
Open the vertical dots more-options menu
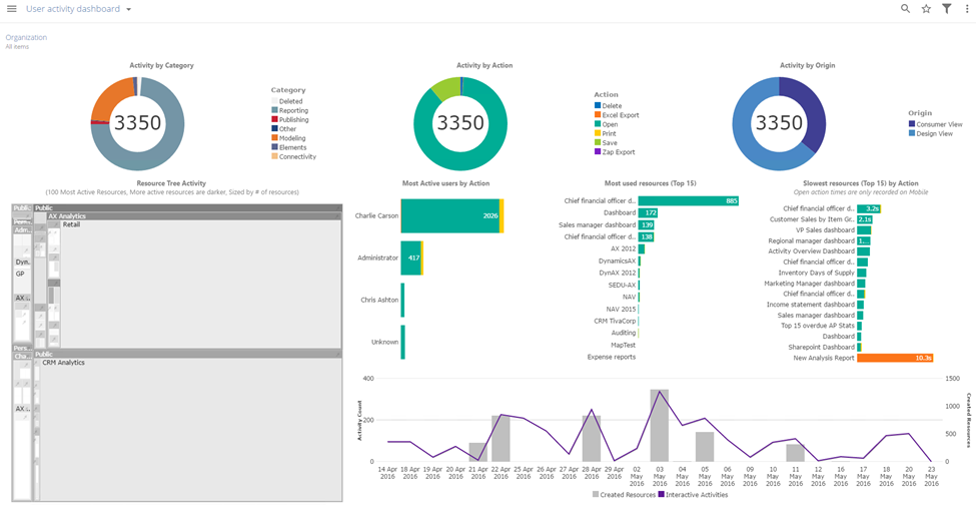(967, 9)
